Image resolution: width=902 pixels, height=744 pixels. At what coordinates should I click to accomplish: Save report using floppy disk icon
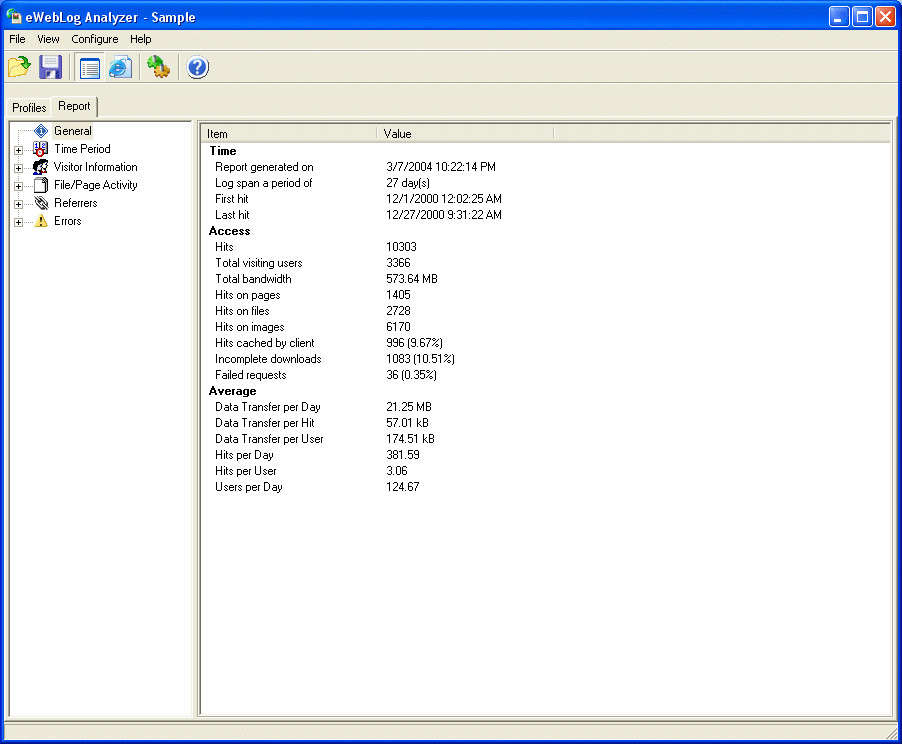51,67
